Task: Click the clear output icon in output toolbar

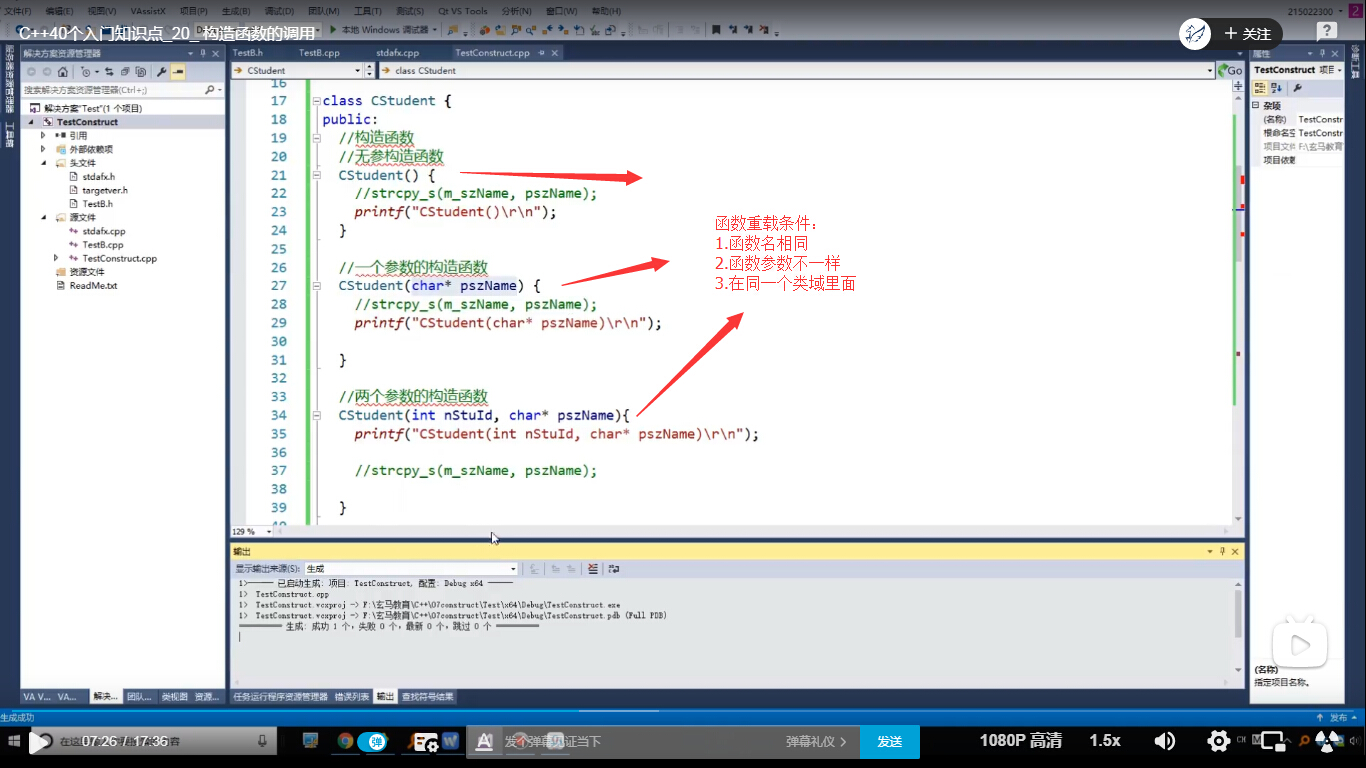Action: [593, 569]
